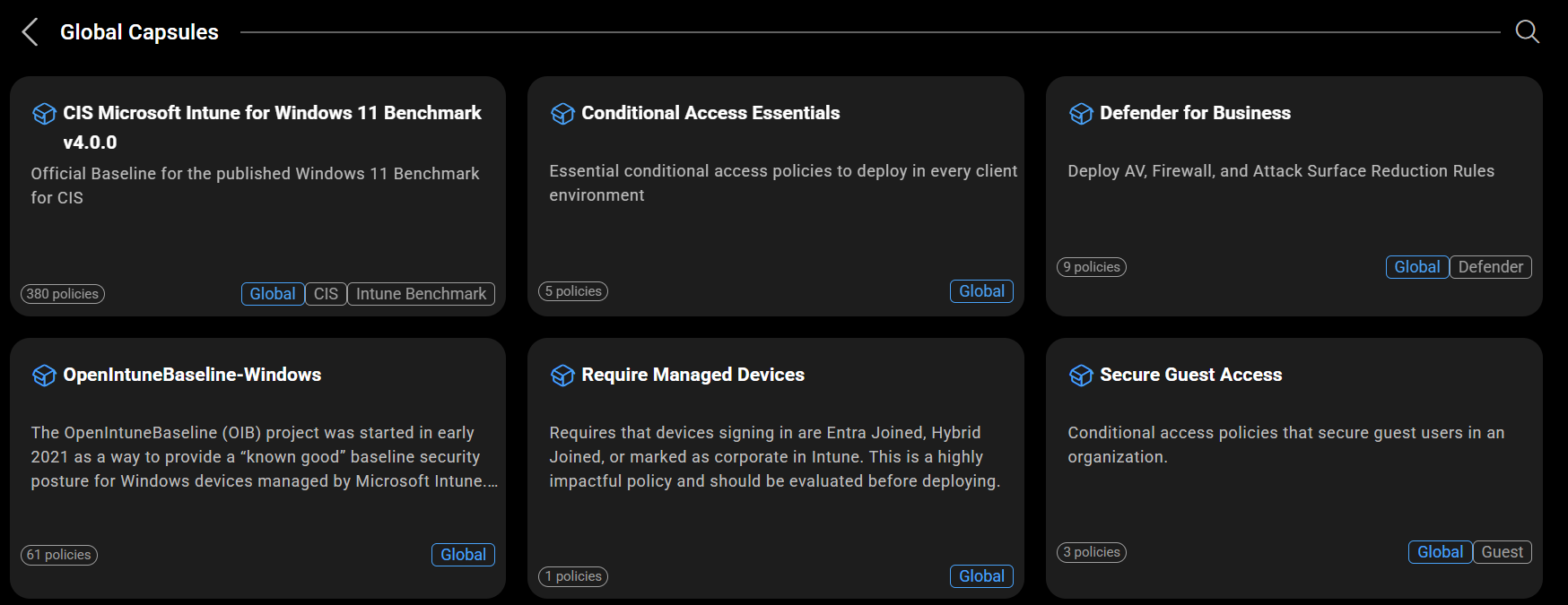Click the 9 policies badge

[1092, 267]
